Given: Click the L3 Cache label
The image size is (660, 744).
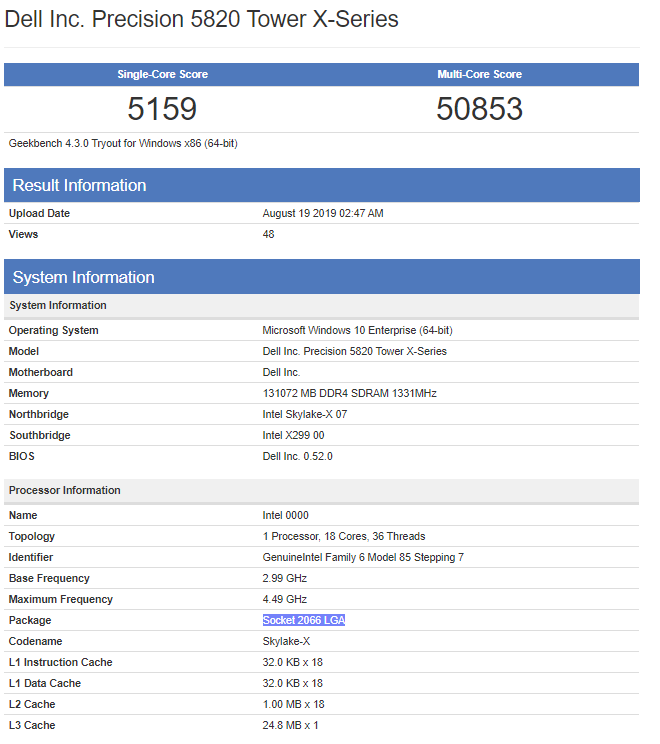Looking at the screenshot, I should pos(32,725).
